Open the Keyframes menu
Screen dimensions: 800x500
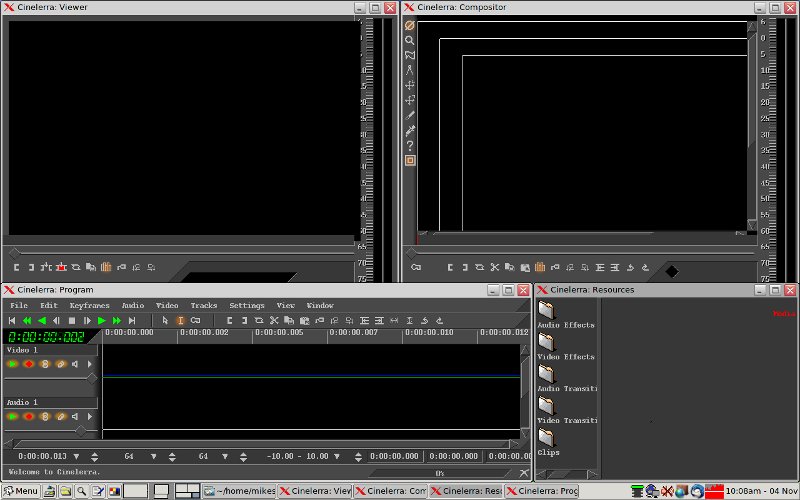click(x=90, y=305)
